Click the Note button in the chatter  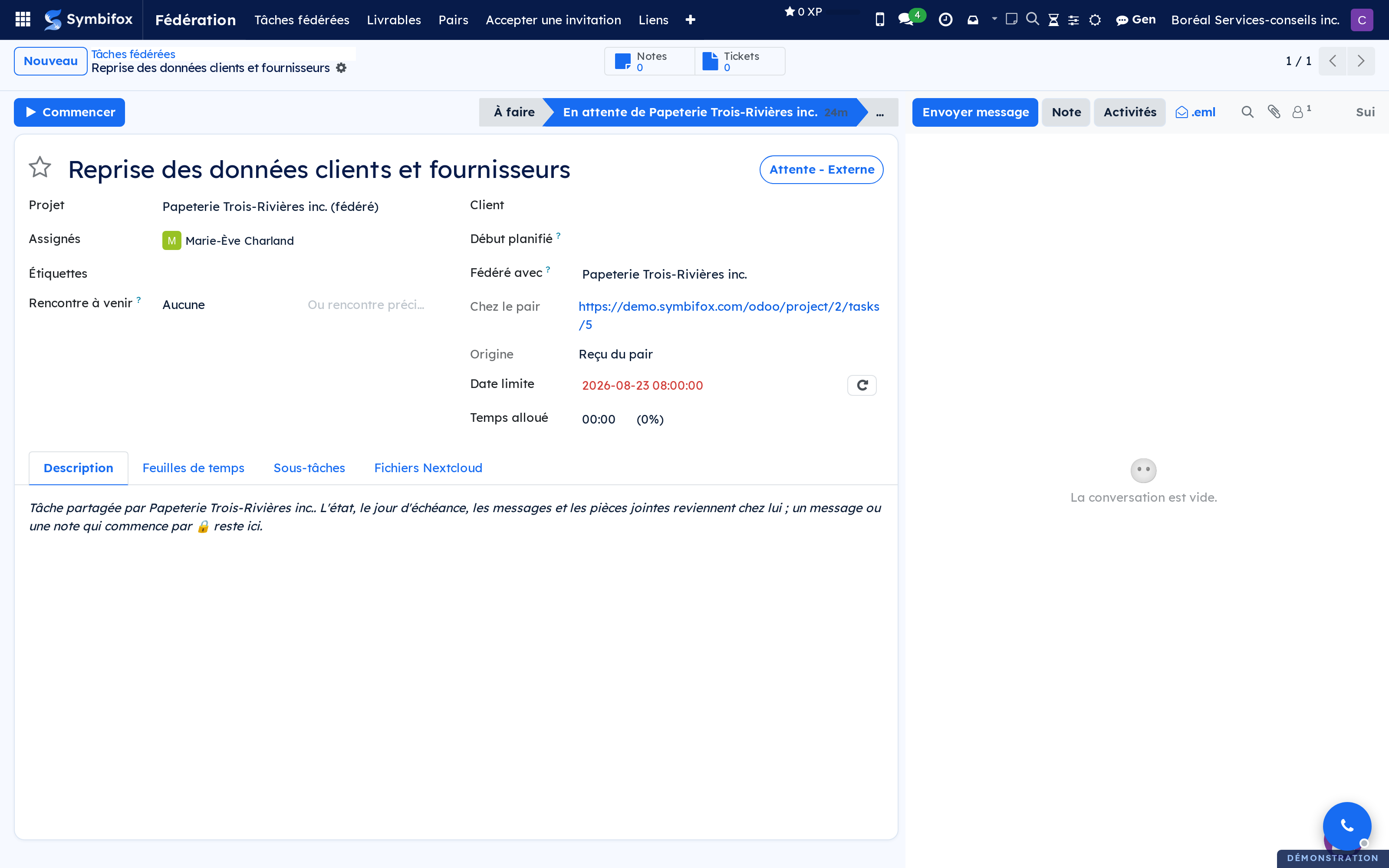[1066, 112]
